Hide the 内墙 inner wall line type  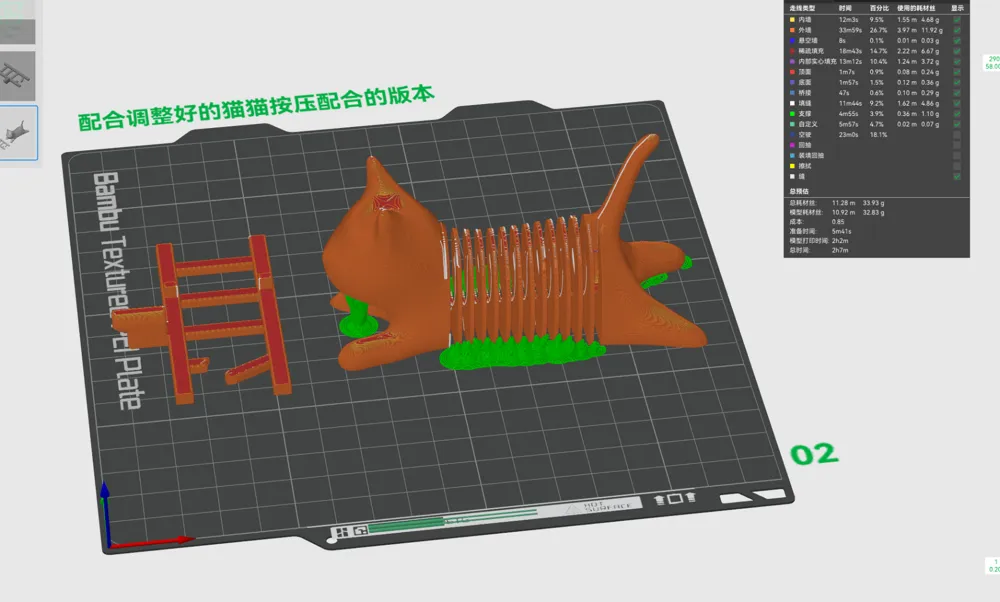click(x=957, y=20)
